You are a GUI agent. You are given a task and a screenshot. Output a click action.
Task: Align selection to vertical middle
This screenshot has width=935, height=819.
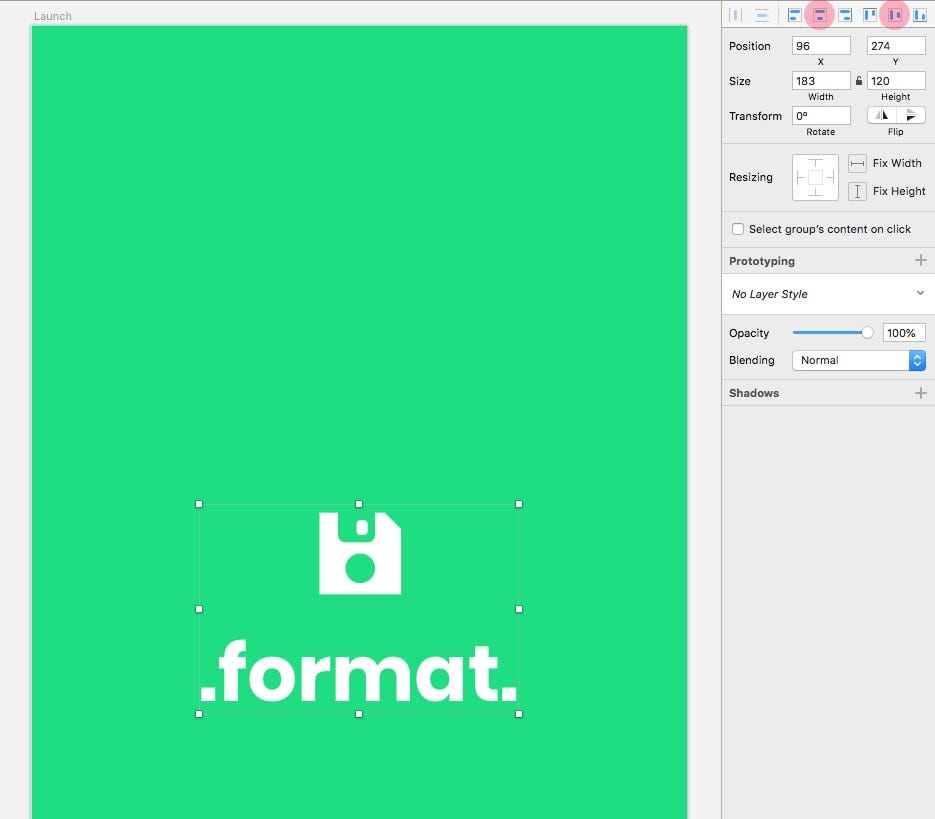point(895,15)
